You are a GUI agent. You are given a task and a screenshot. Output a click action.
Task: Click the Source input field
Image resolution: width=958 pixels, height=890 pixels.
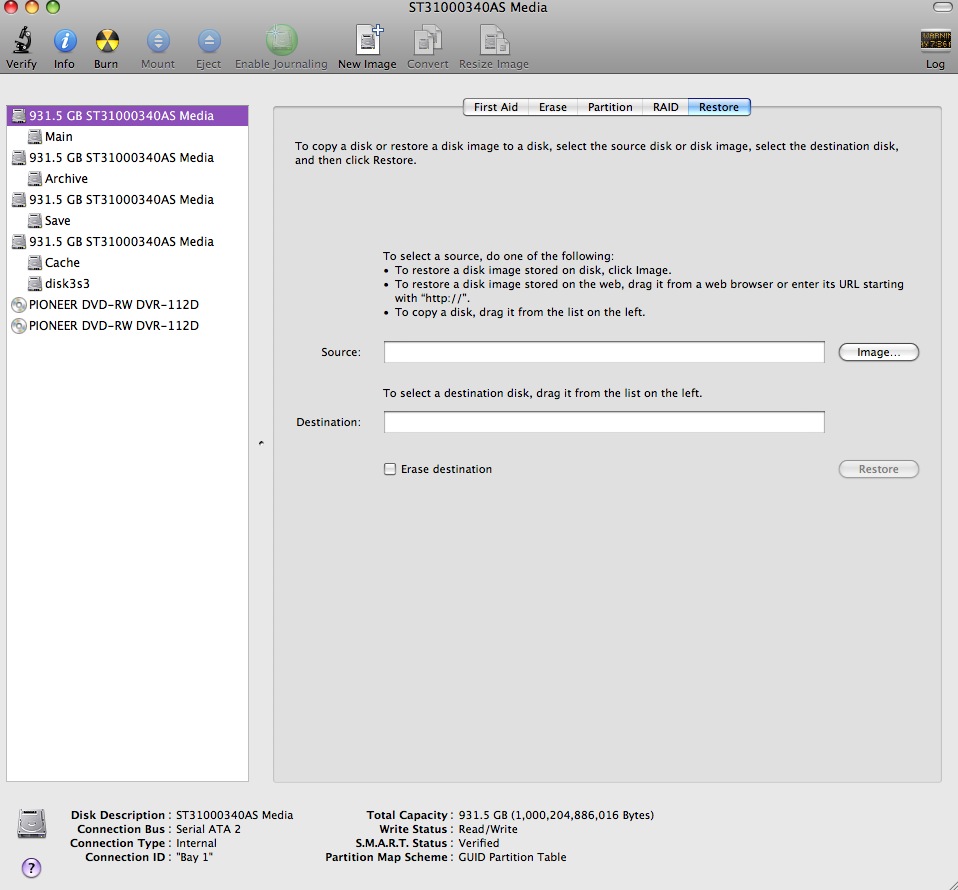[x=604, y=352]
